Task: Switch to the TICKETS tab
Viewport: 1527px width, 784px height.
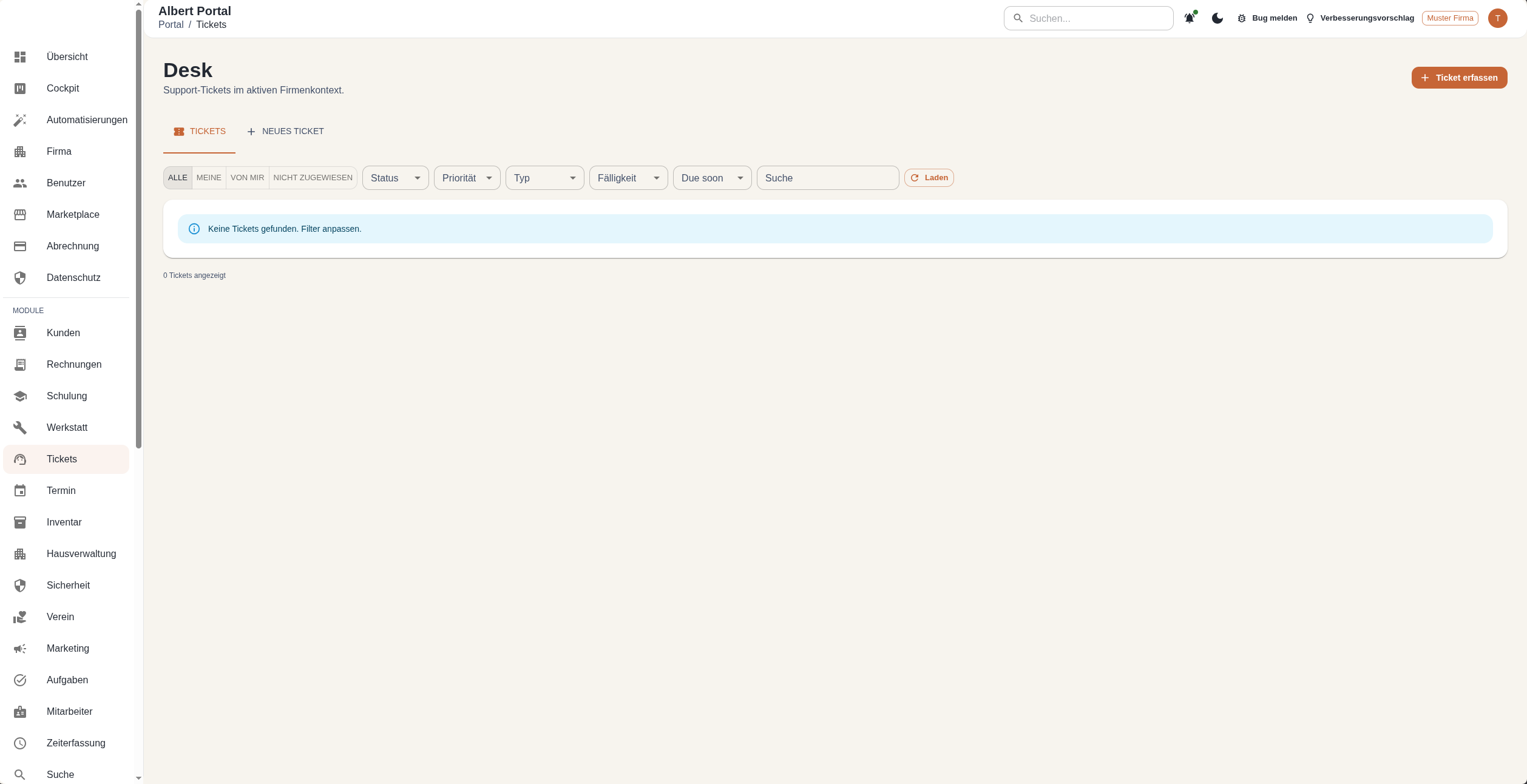Action: click(199, 132)
